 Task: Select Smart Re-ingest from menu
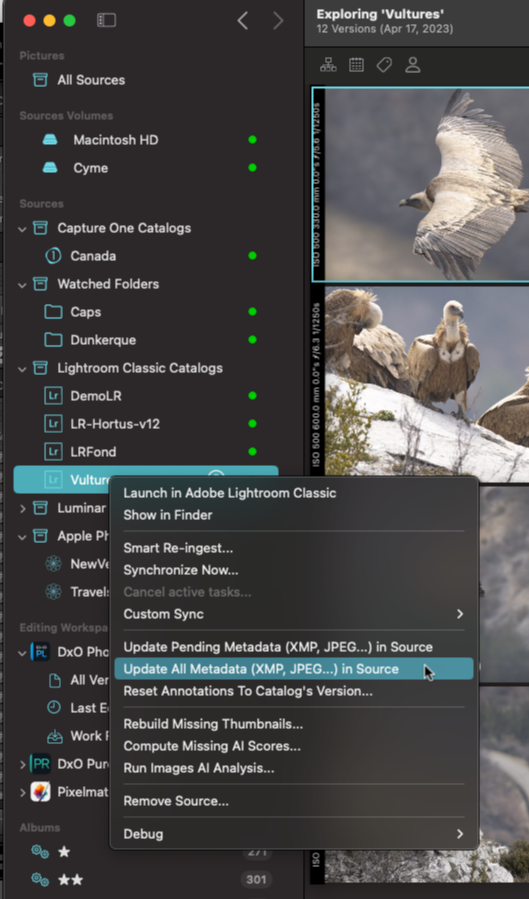coord(294,548)
